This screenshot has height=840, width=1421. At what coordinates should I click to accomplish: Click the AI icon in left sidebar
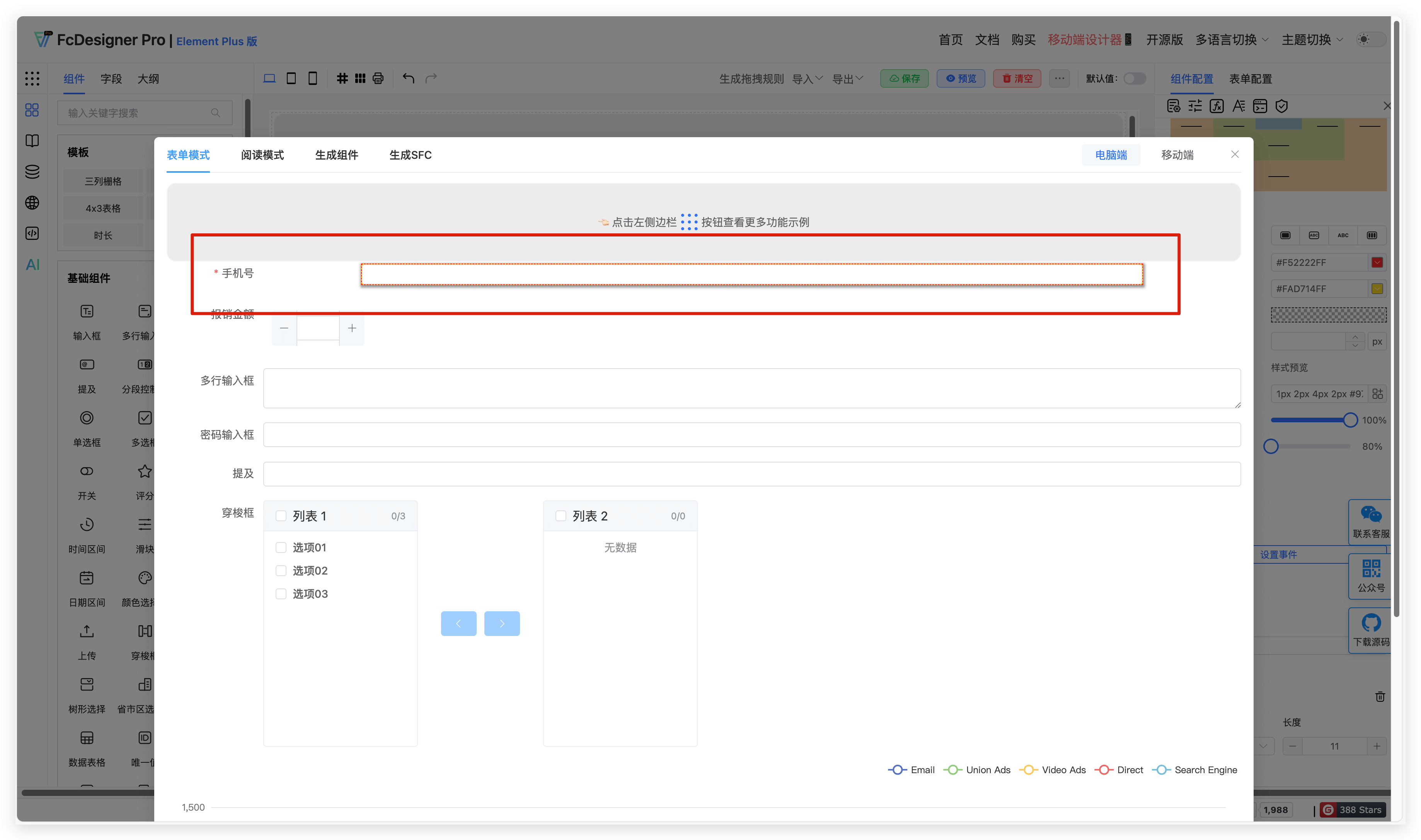pos(32,264)
